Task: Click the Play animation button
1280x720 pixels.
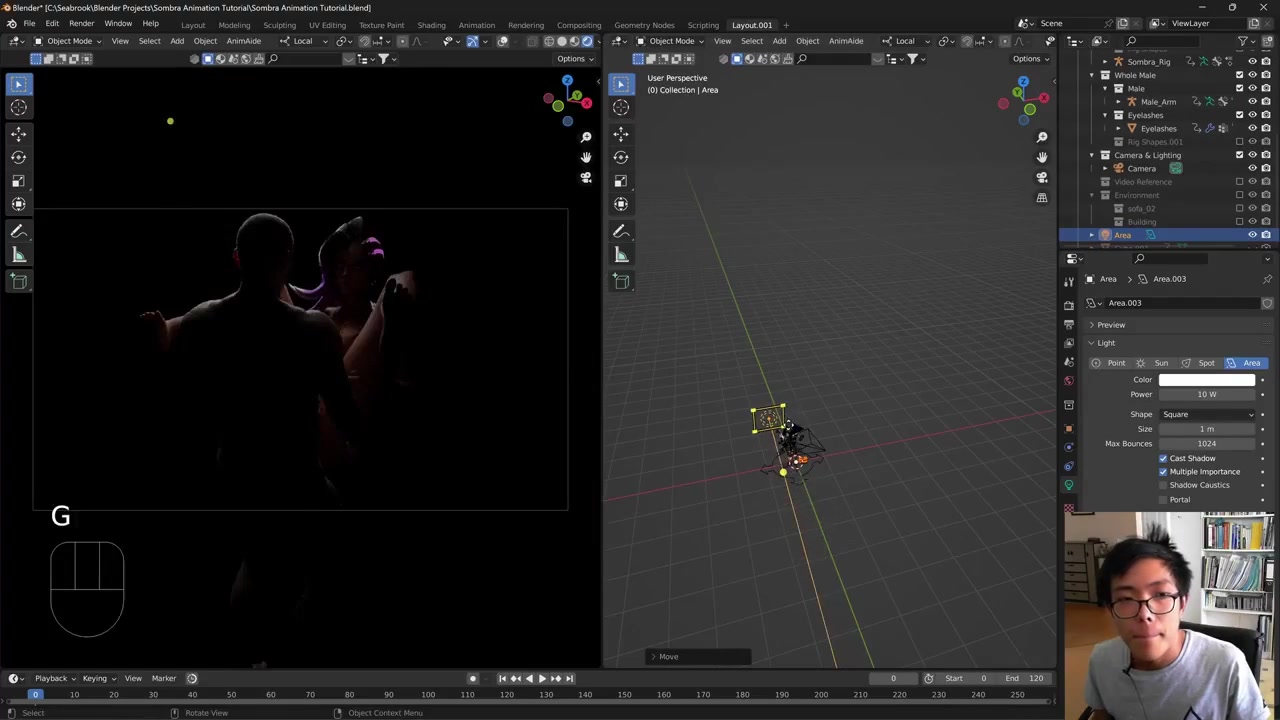Action: [542, 678]
